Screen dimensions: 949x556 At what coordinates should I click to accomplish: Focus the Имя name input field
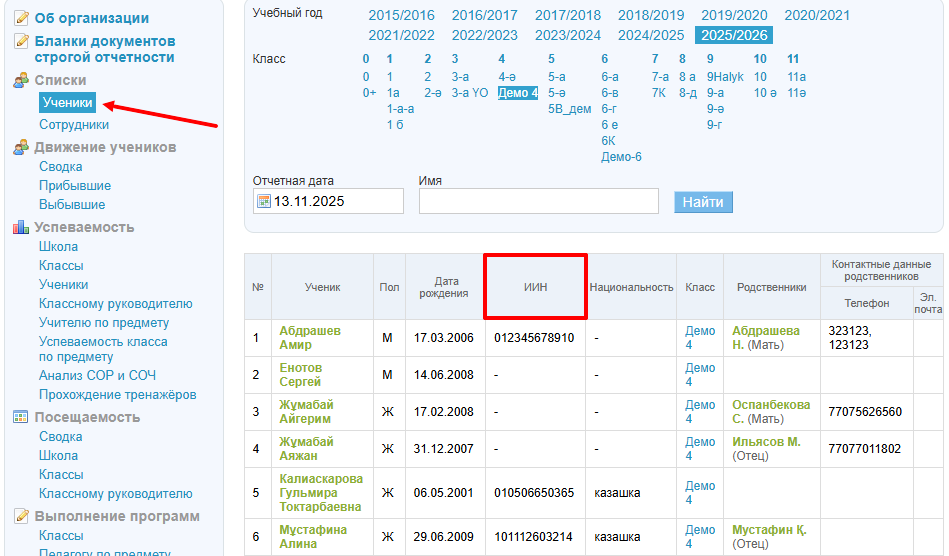pos(538,201)
